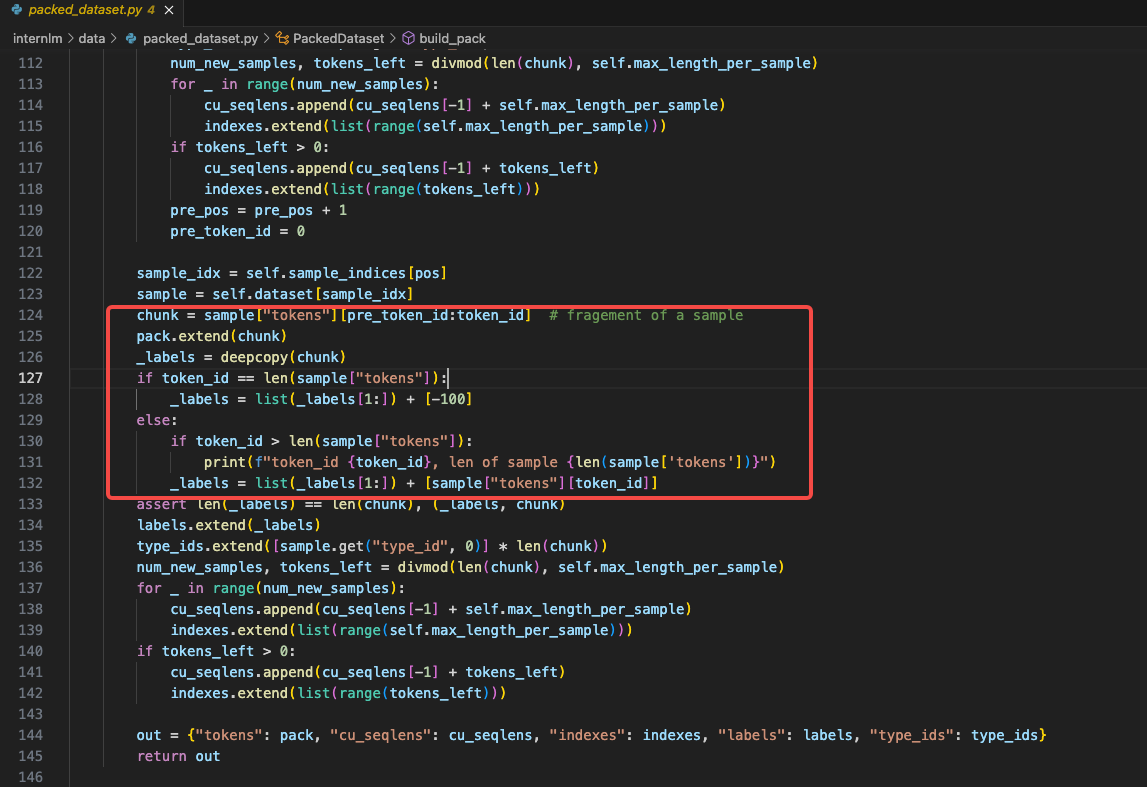The width and height of the screenshot is (1147, 787).
Task: Click line number 144
Action: (x=31, y=734)
